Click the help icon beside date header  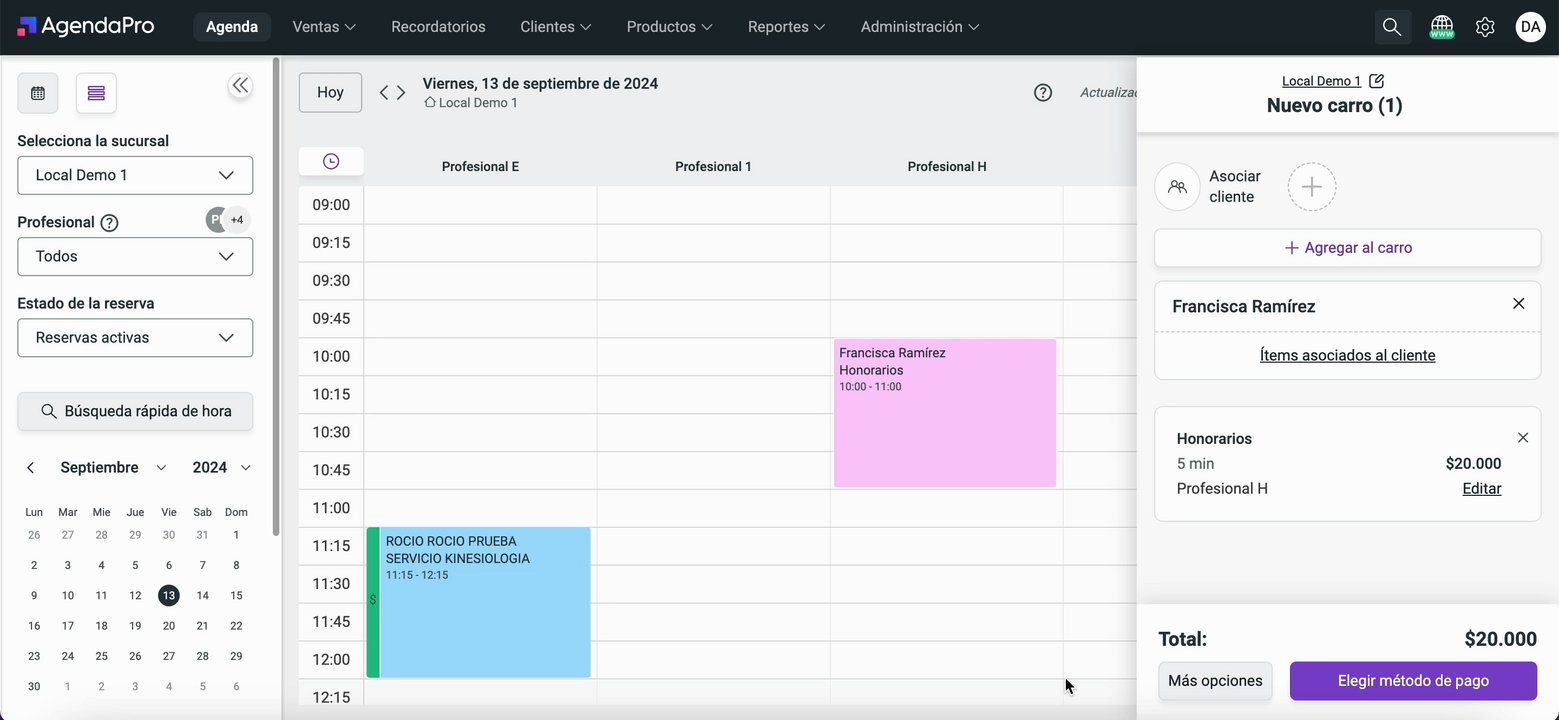tap(1043, 93)
